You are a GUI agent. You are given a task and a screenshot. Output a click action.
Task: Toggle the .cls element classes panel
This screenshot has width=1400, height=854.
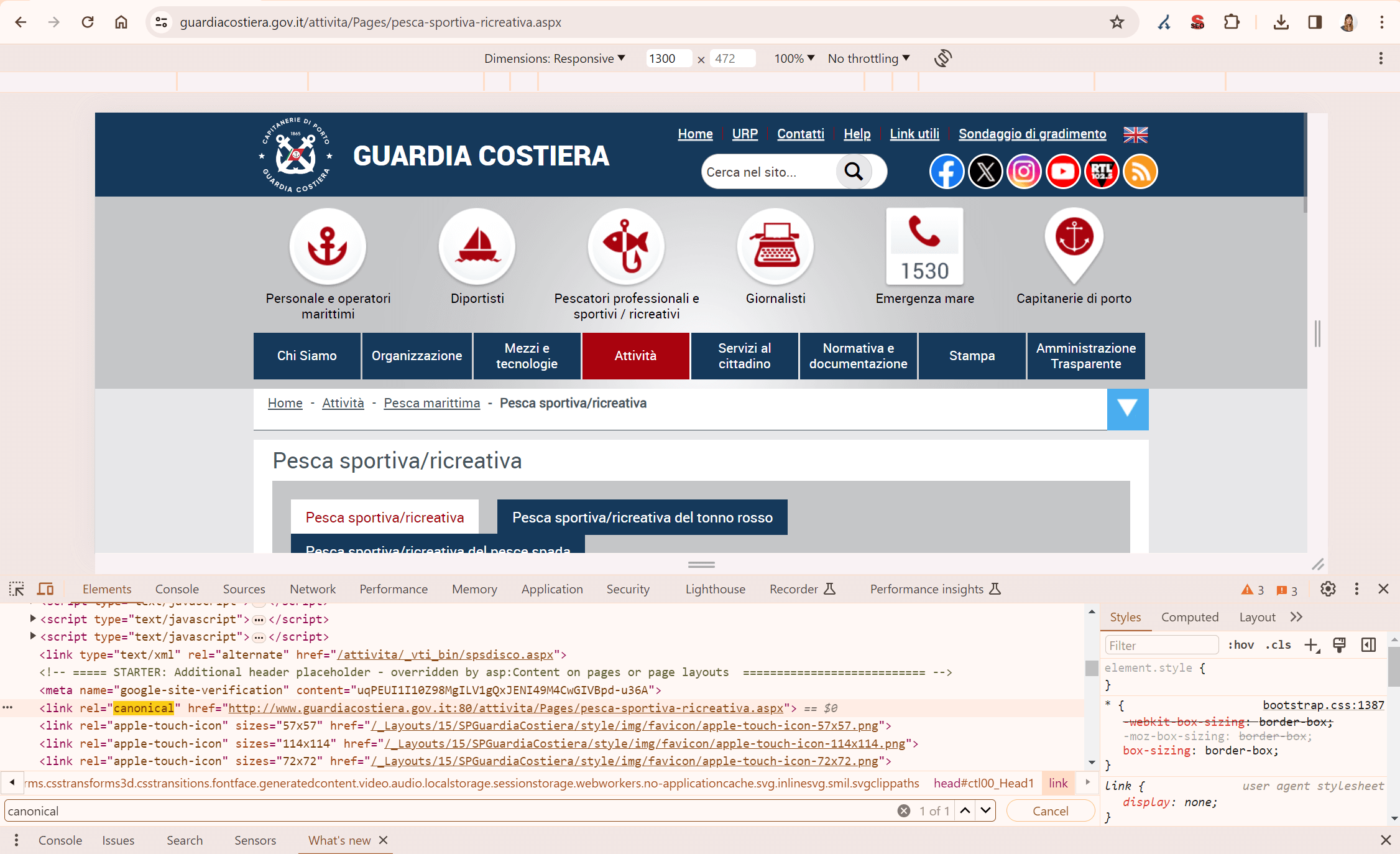coord(1278,645)
